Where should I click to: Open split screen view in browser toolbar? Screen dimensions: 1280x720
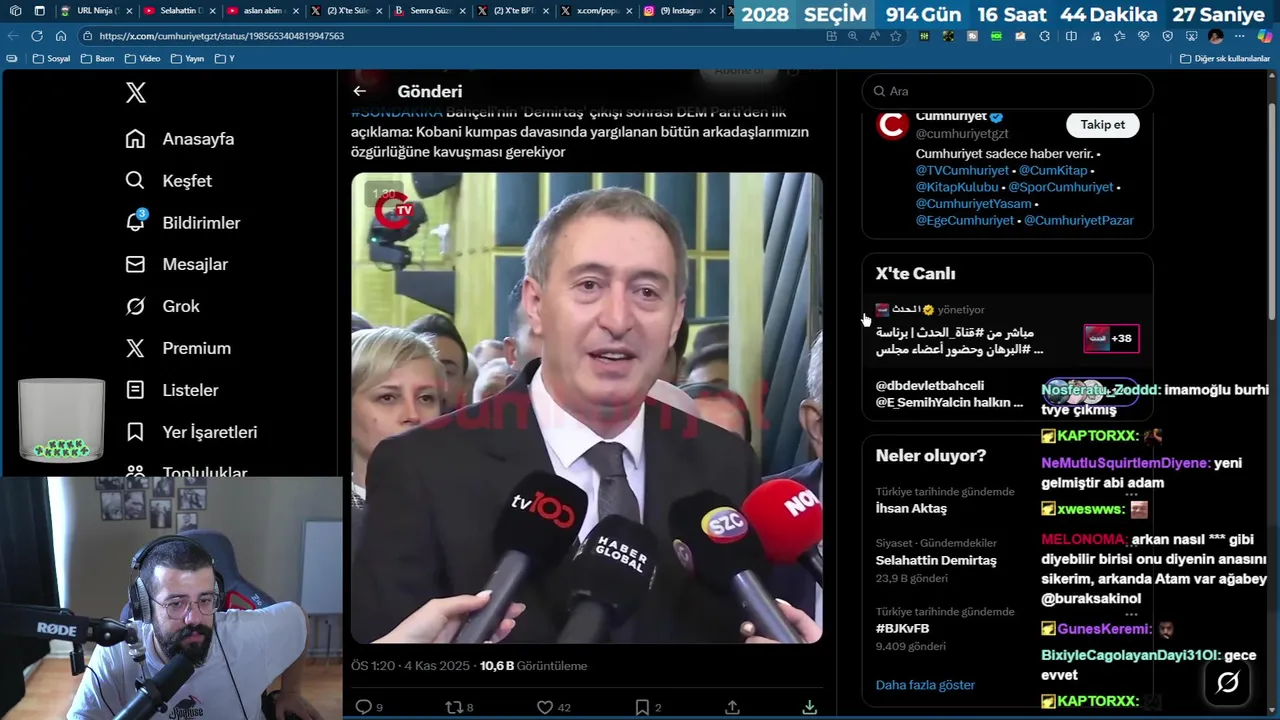coord(1071,36)
